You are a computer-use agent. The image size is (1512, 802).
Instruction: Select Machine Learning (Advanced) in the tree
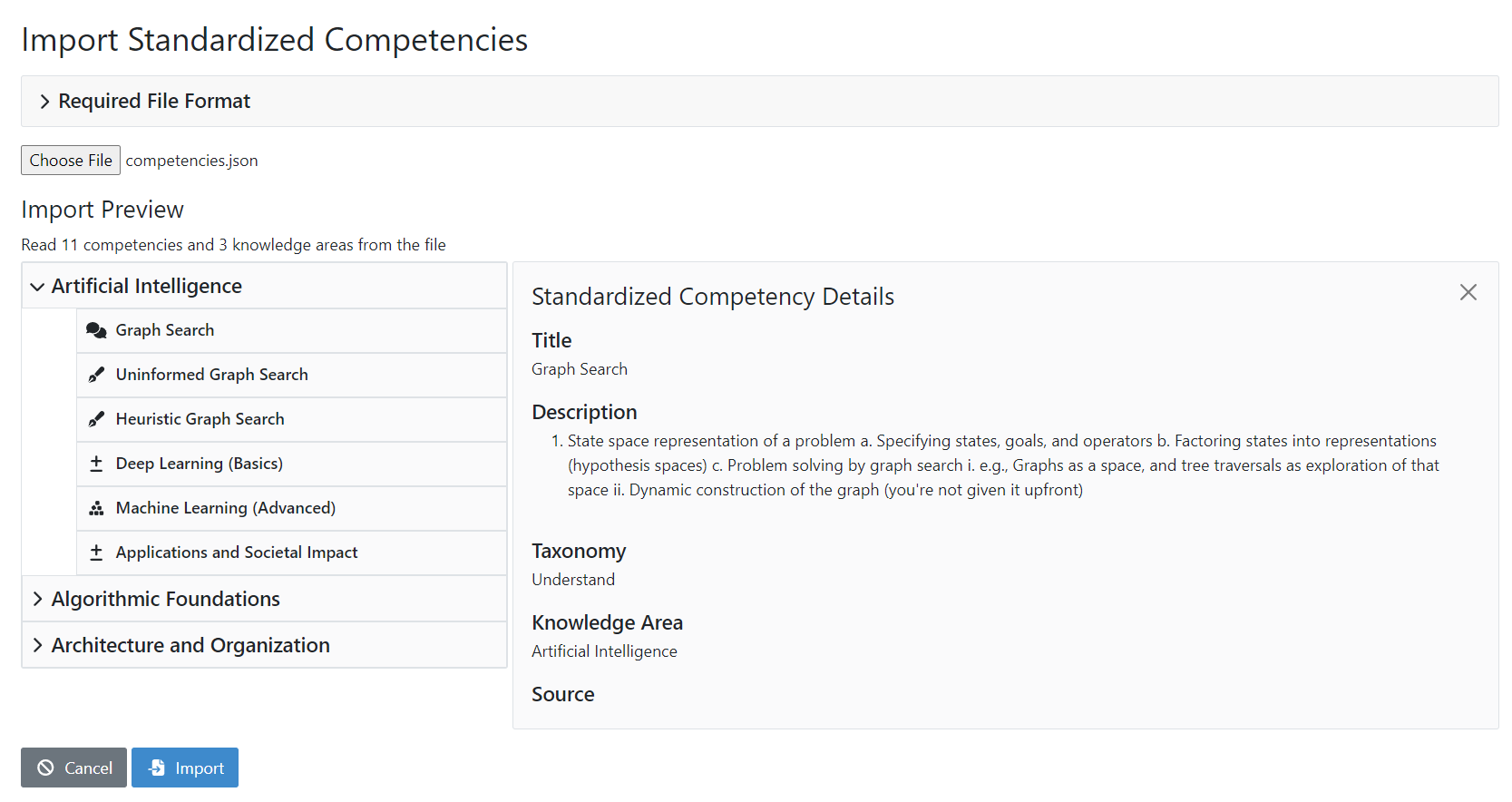coord(226,508)
